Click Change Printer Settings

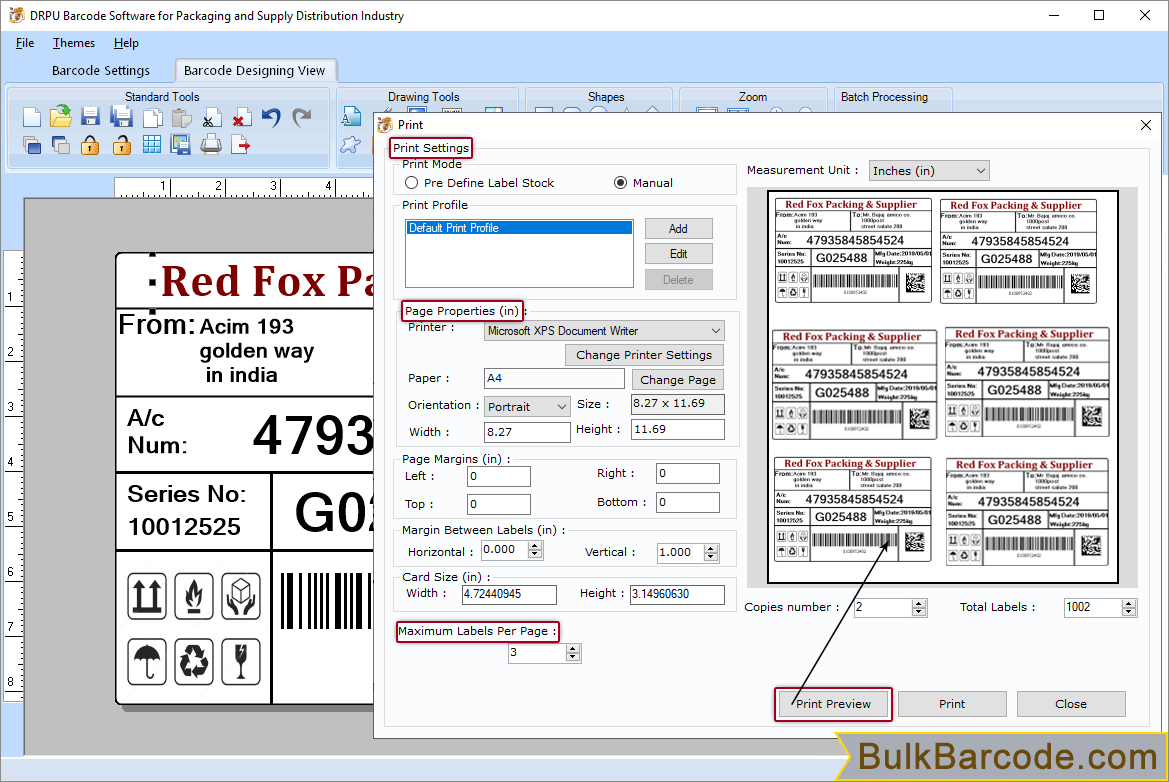click(644, 355)
